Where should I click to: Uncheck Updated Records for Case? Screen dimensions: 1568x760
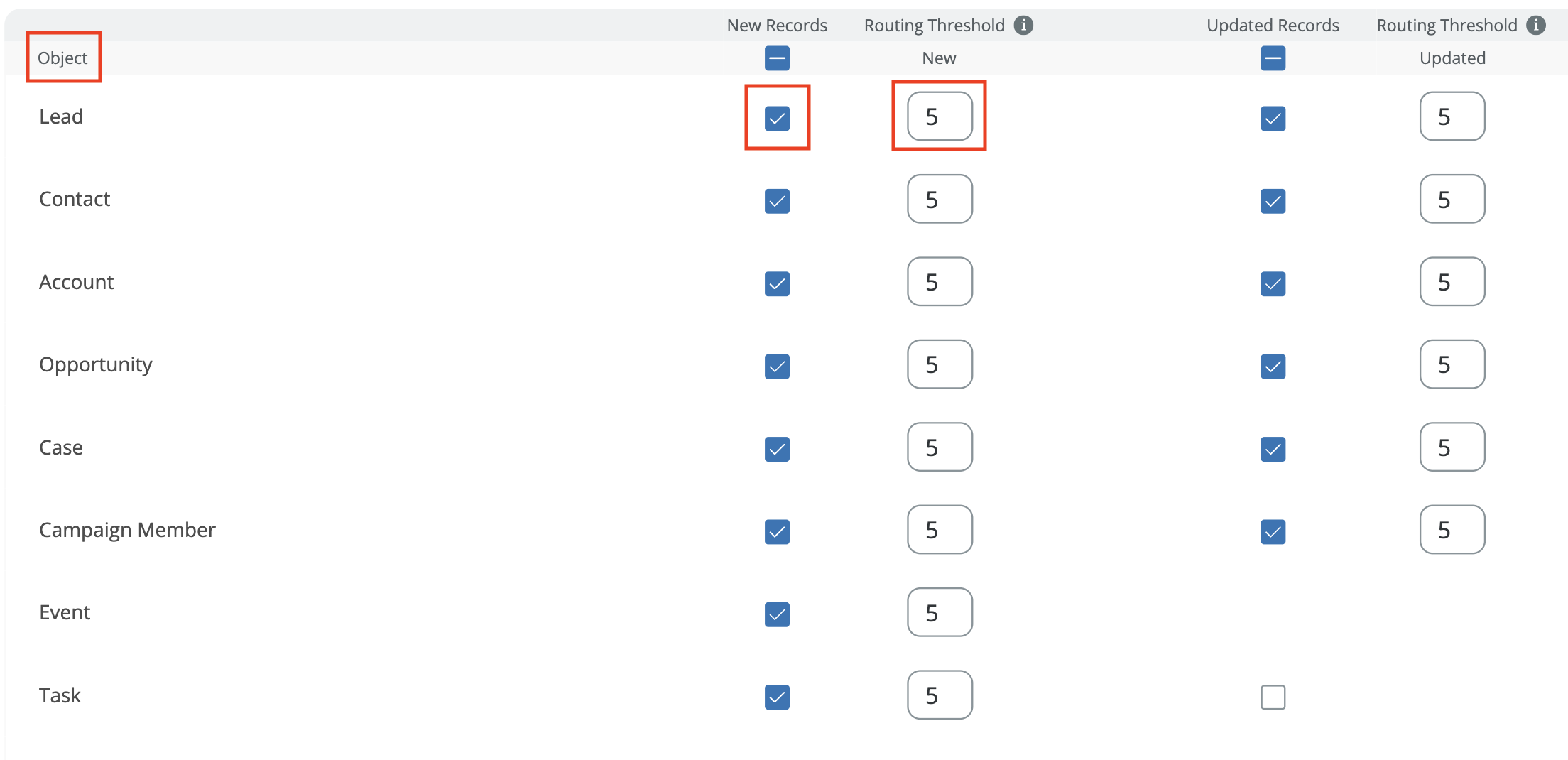click(x=1273, y=449)
